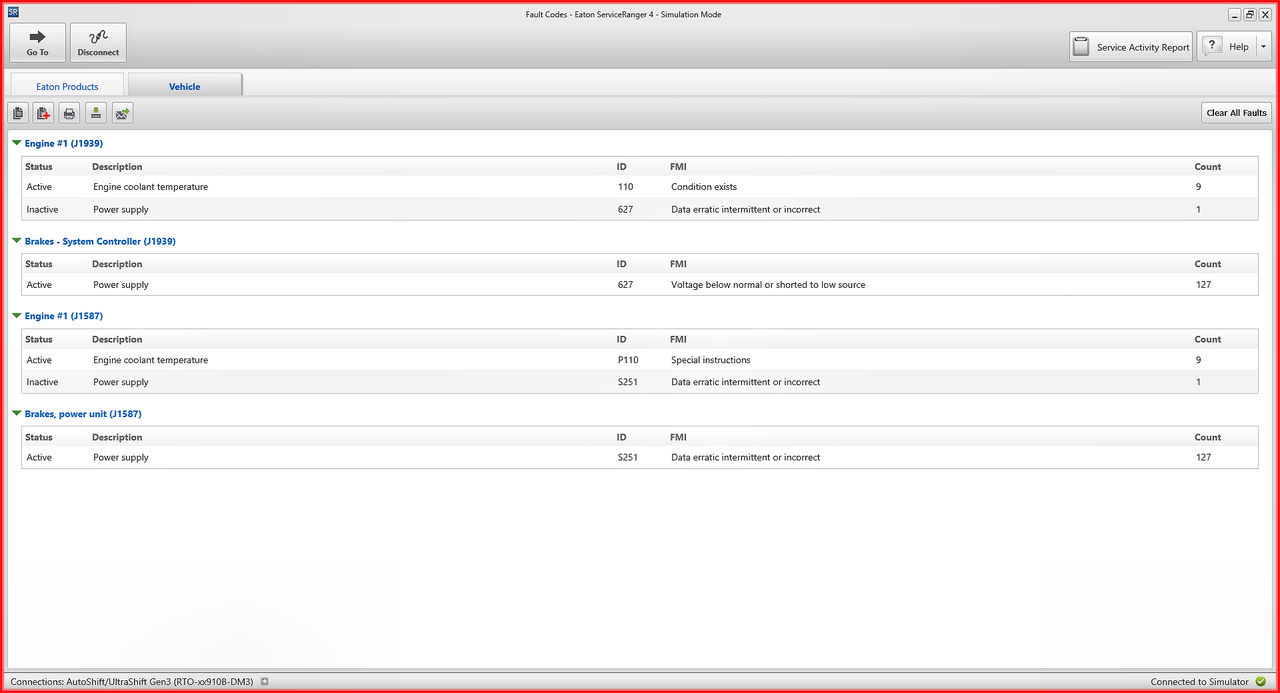Click Status header in Brakes - System Controller table
Viewport: 1280px width, 693px height.
(x=39, y=264)
